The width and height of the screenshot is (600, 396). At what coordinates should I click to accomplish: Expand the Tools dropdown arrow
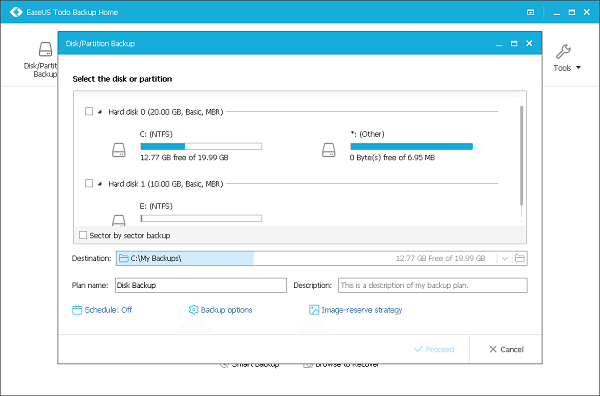click(578, 68)
